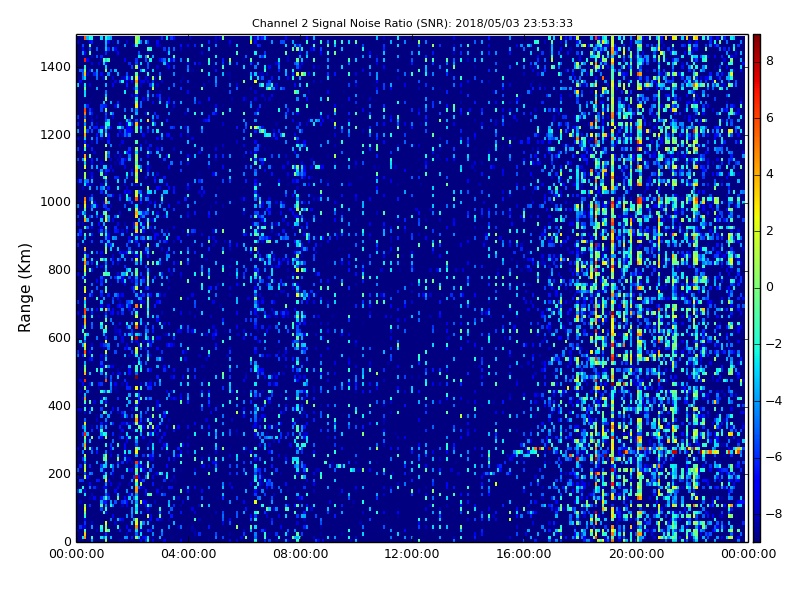Click the colorbar label −2

click(774, 344)
